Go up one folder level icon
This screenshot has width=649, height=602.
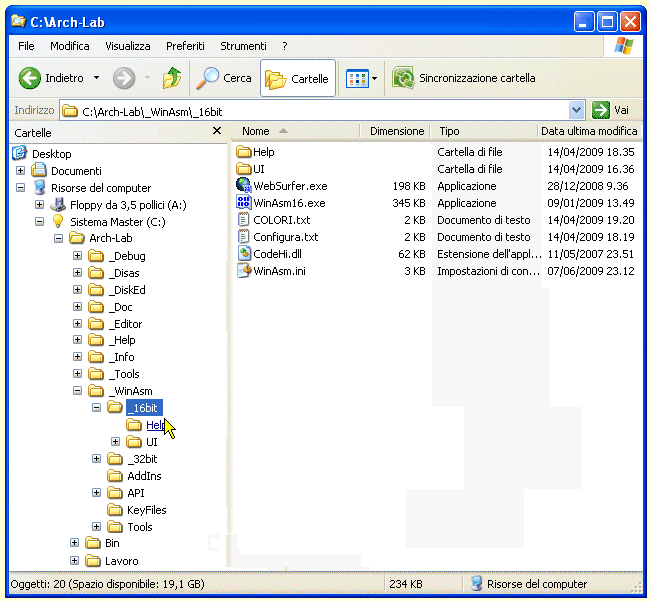172,78
